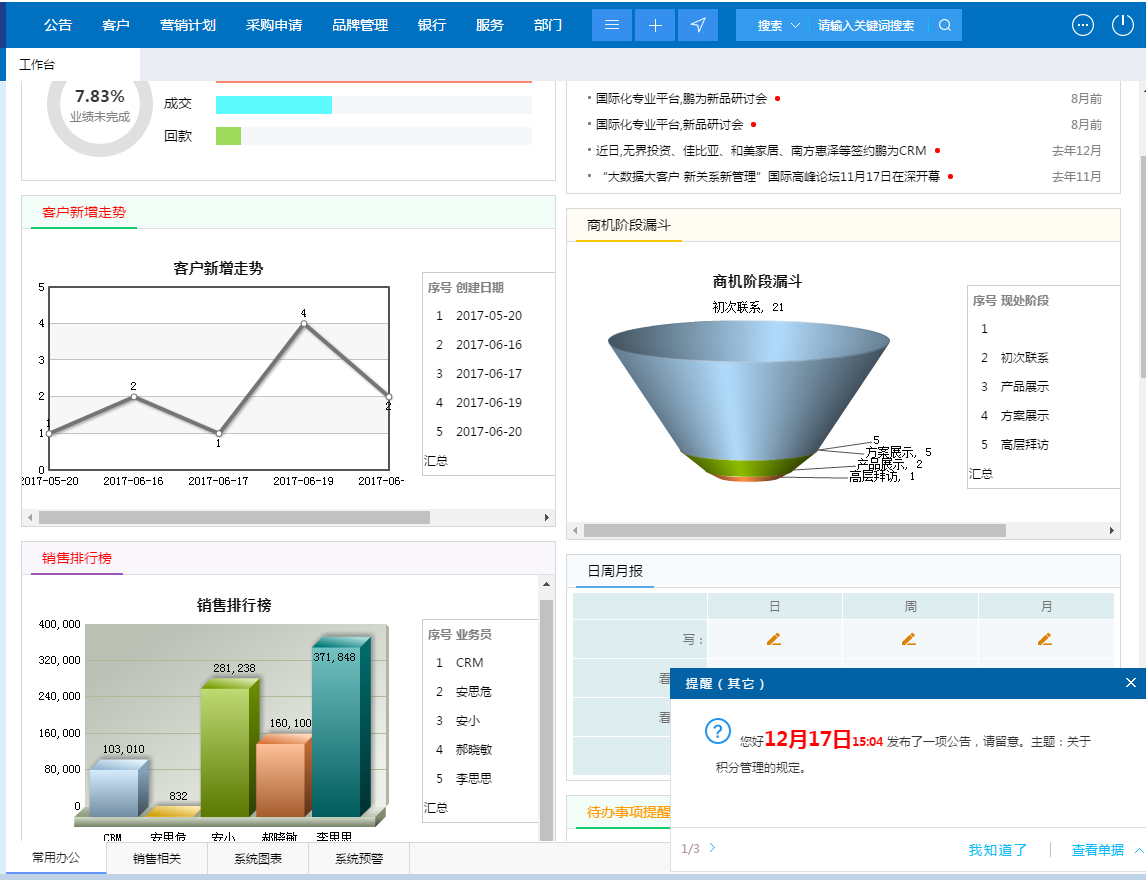Advance reminder with the 1/3 arrow
The image size is (1146, 880).
711,849
